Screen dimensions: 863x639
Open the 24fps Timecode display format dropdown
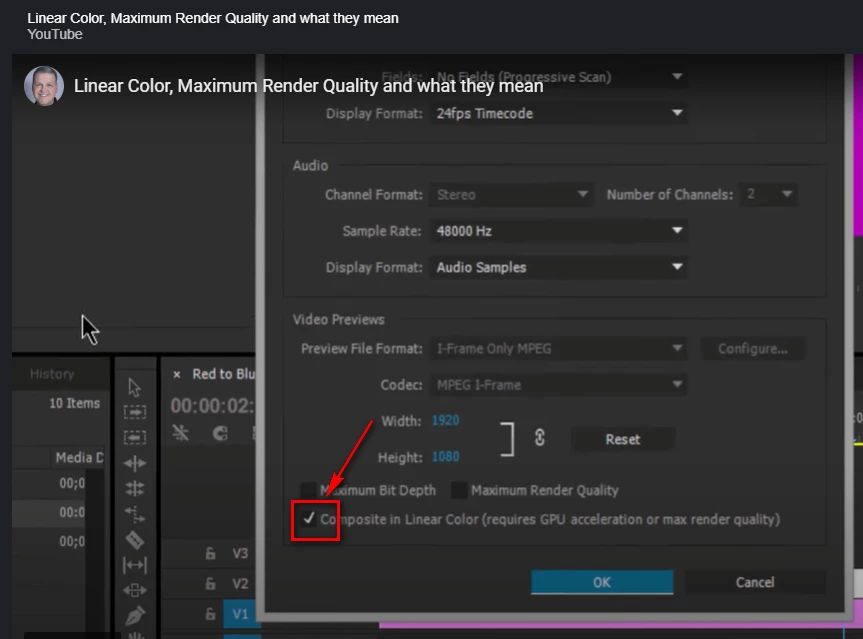coord(558,113)
